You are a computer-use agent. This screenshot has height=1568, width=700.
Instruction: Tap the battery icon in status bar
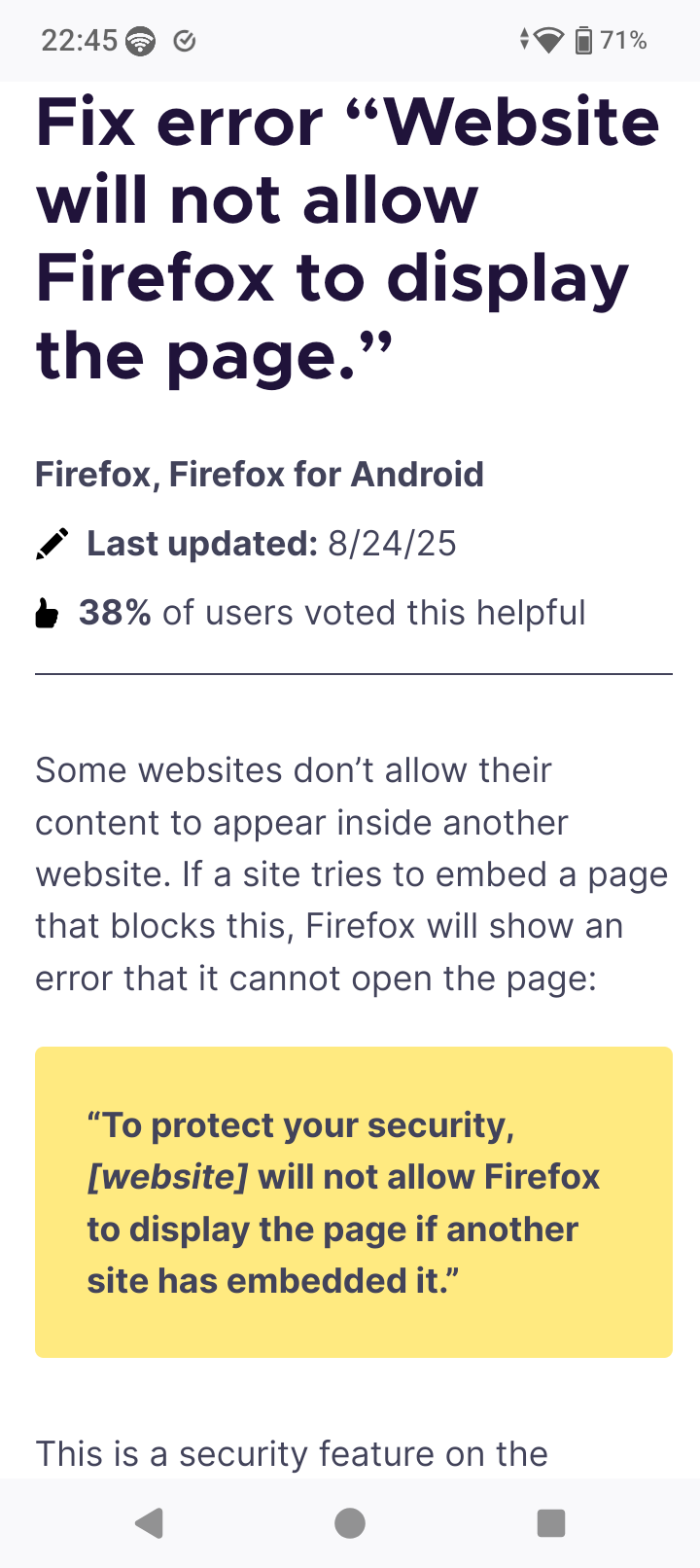(583, 41)
